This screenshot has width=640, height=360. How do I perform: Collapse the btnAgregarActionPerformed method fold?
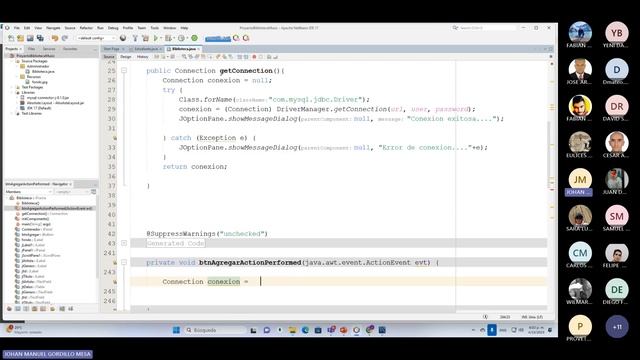point(124,262)
